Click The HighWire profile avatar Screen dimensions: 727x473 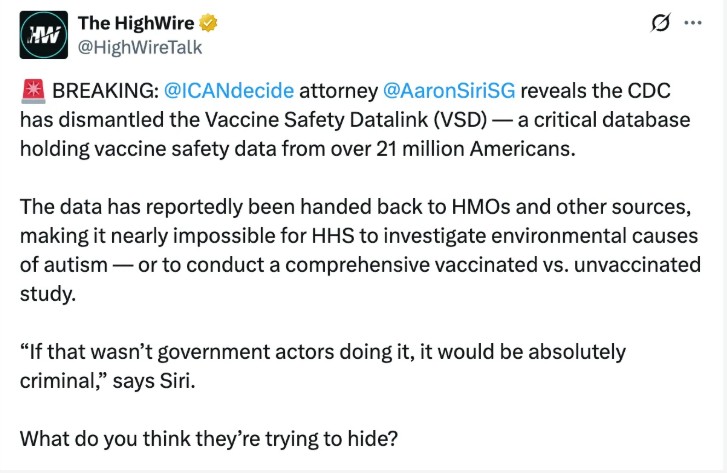(44, 35)
